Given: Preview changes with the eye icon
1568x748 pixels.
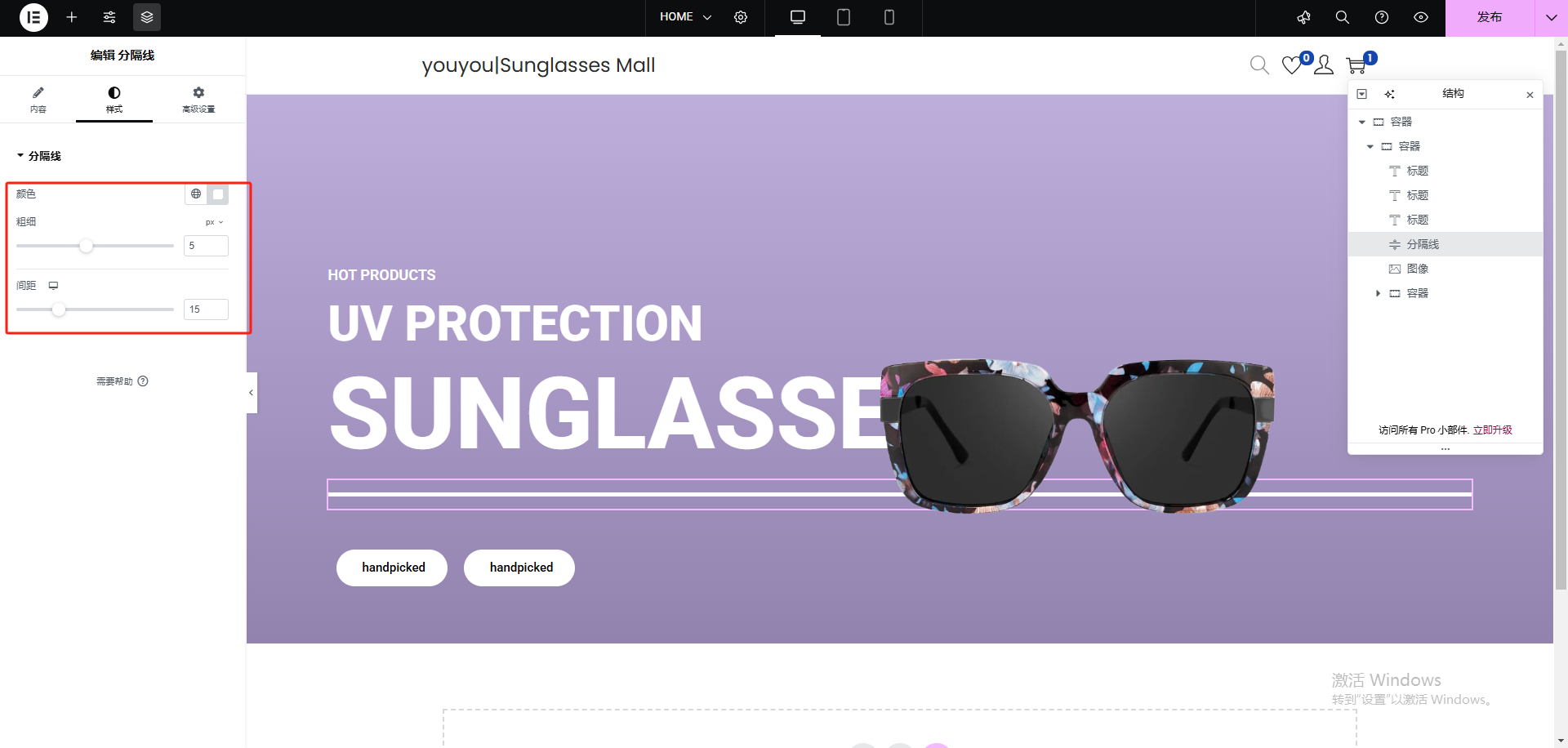Looking at the screenshot, I should click(x=1421, y=17).
